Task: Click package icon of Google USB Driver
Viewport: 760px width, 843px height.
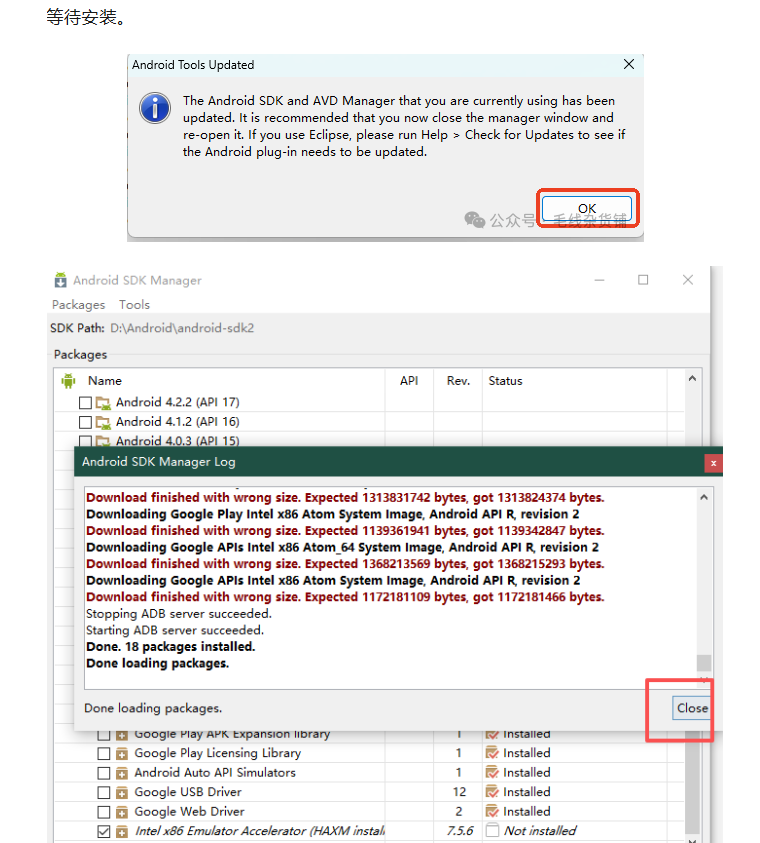Action: [x=122, y=792]
